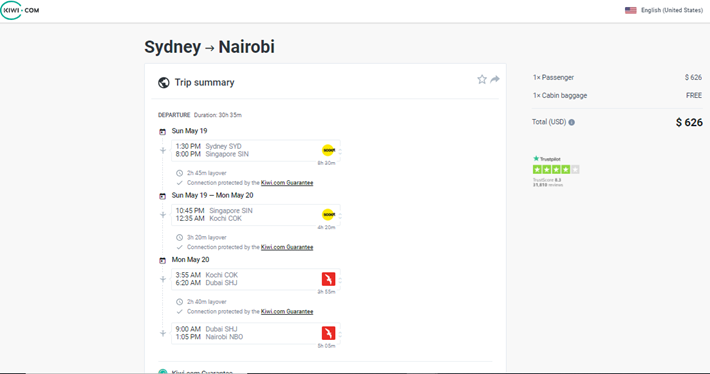This screenshot has width=710, height=374.
Task: Open Kiwi.com Guarantee link after 2h 40m layover
Action: [x=287, y=312]
